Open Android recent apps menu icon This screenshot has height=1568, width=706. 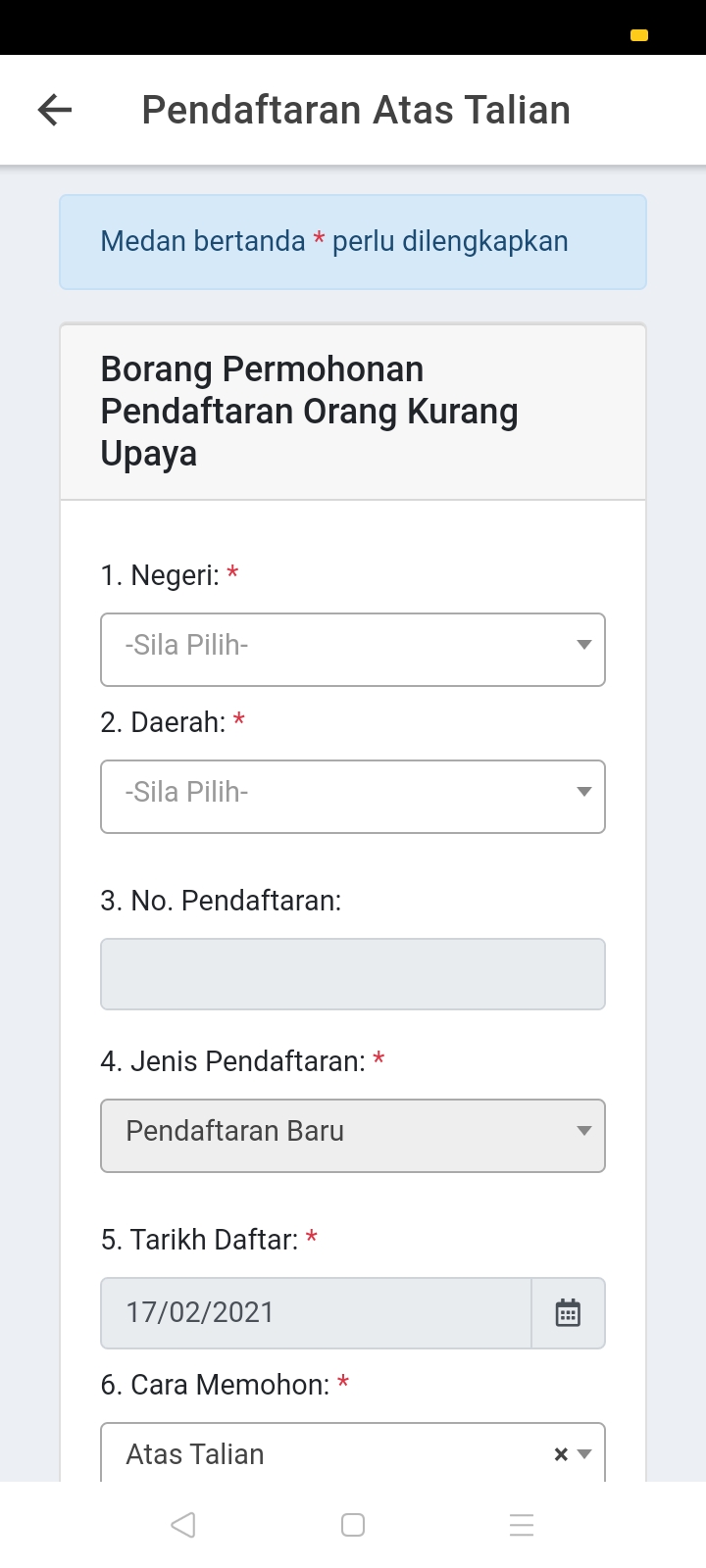(x=522, y=1525)
